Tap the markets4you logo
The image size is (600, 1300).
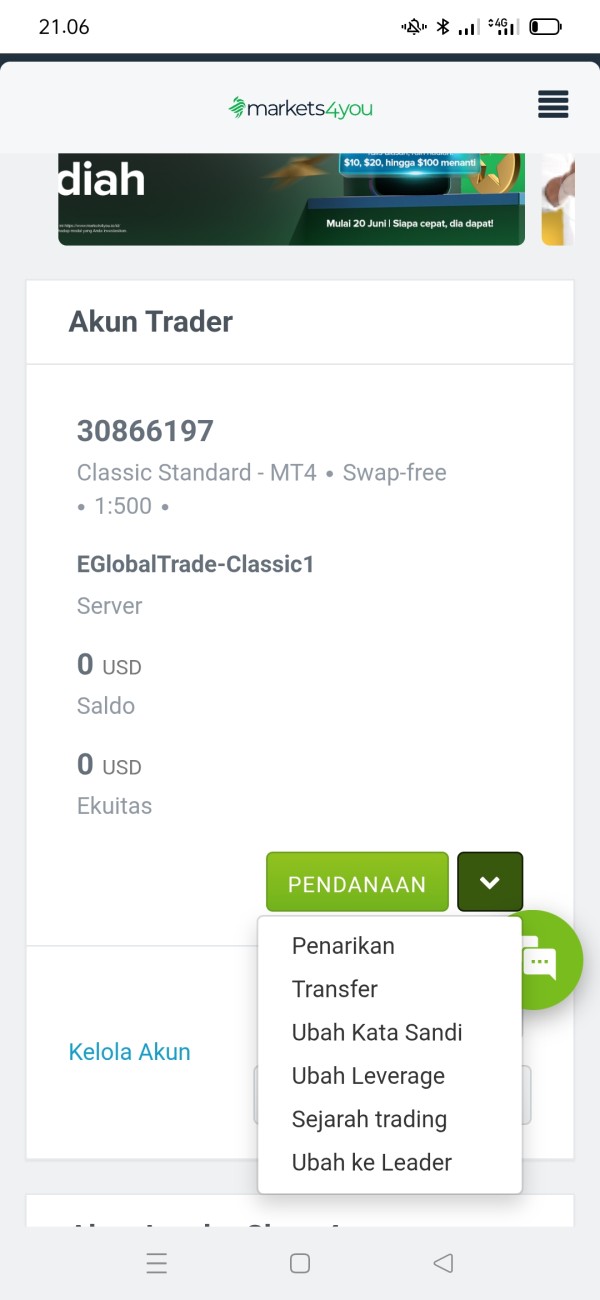tap(300, 107)
